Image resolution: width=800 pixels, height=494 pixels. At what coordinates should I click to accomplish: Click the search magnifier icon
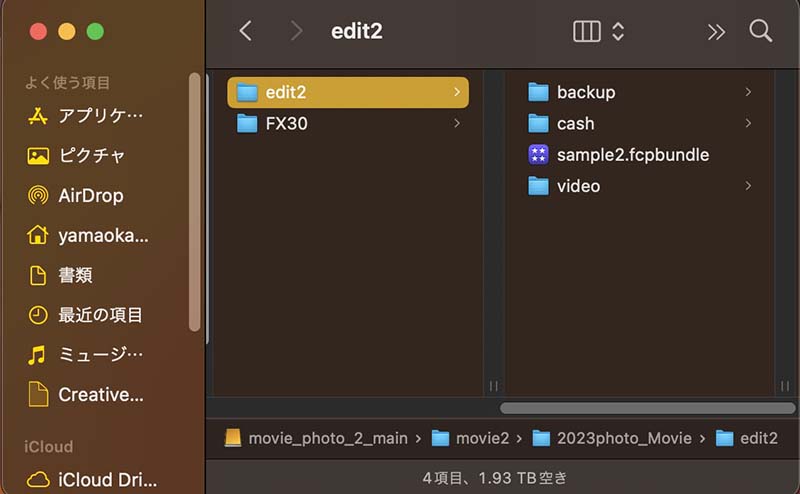(x=760, y=31)
